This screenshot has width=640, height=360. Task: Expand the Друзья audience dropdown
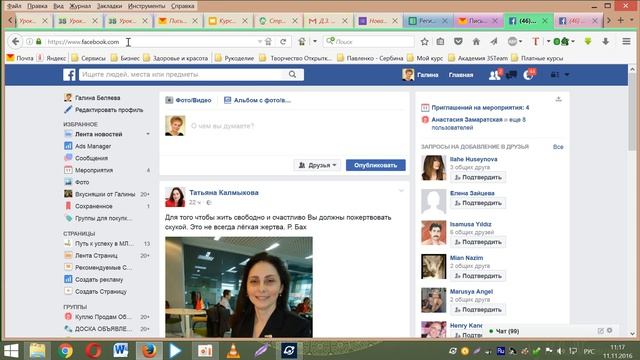[x=317, y=165]
